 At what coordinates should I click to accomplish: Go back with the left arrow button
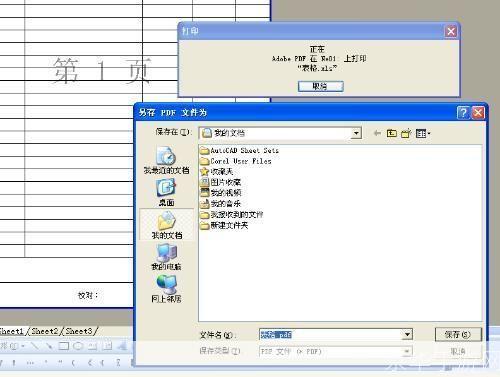377,133
